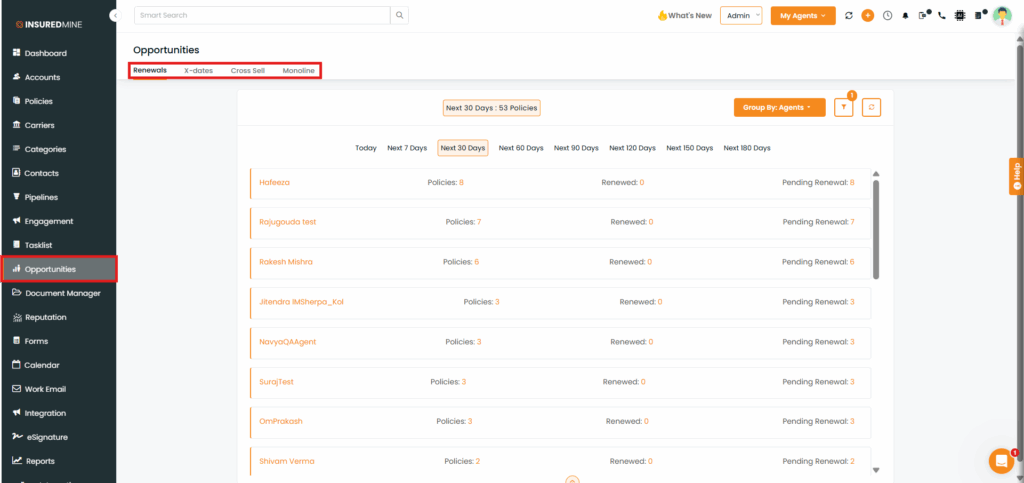This screenshot has height=483, width=1024.
Task: Click the phone call icon
Action: [942, 16]
